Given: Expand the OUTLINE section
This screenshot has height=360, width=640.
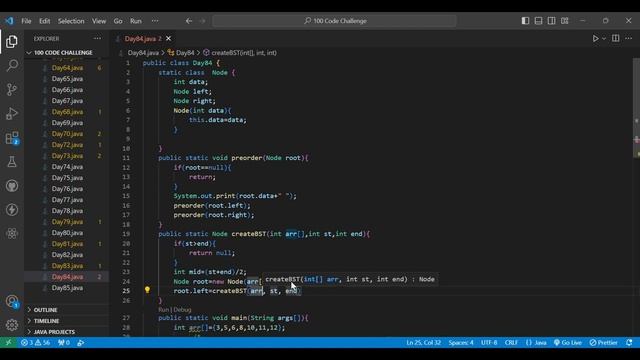Looking at the screenshot, I should (45, 310).
